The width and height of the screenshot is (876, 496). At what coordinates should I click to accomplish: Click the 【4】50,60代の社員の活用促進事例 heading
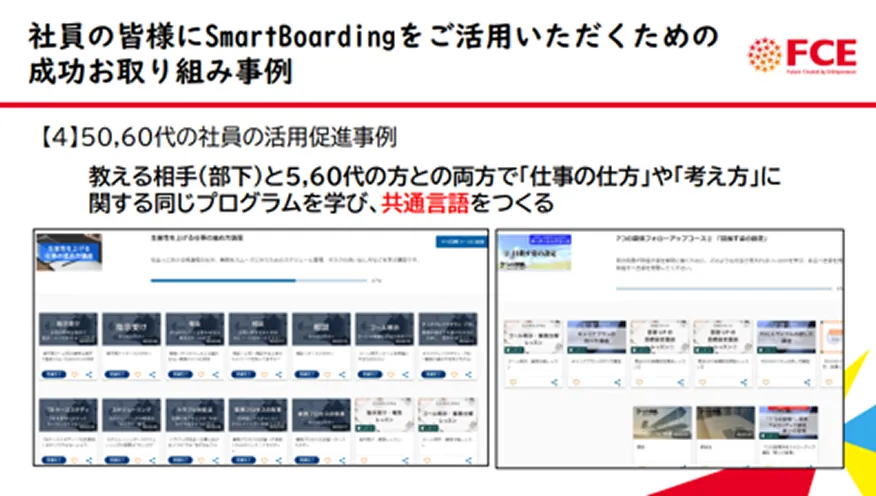[x=218, y=139]
